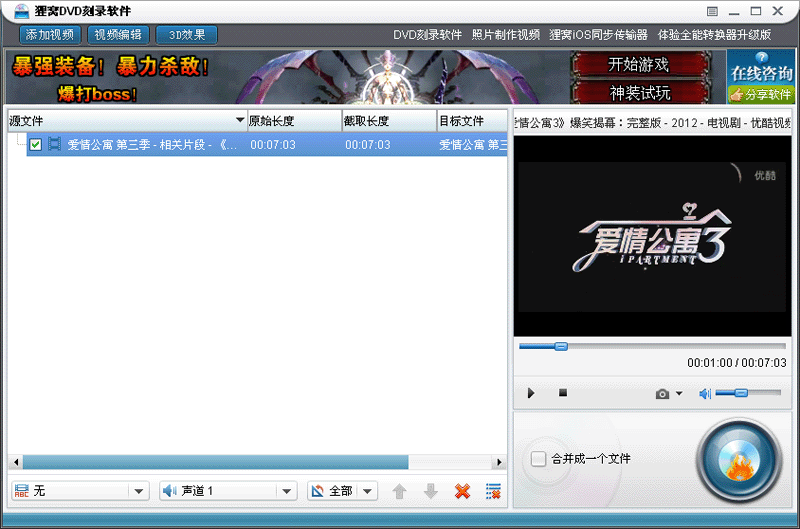Open the 体验全能转换器升级版 link
The image size is (800, 529).
714,35
